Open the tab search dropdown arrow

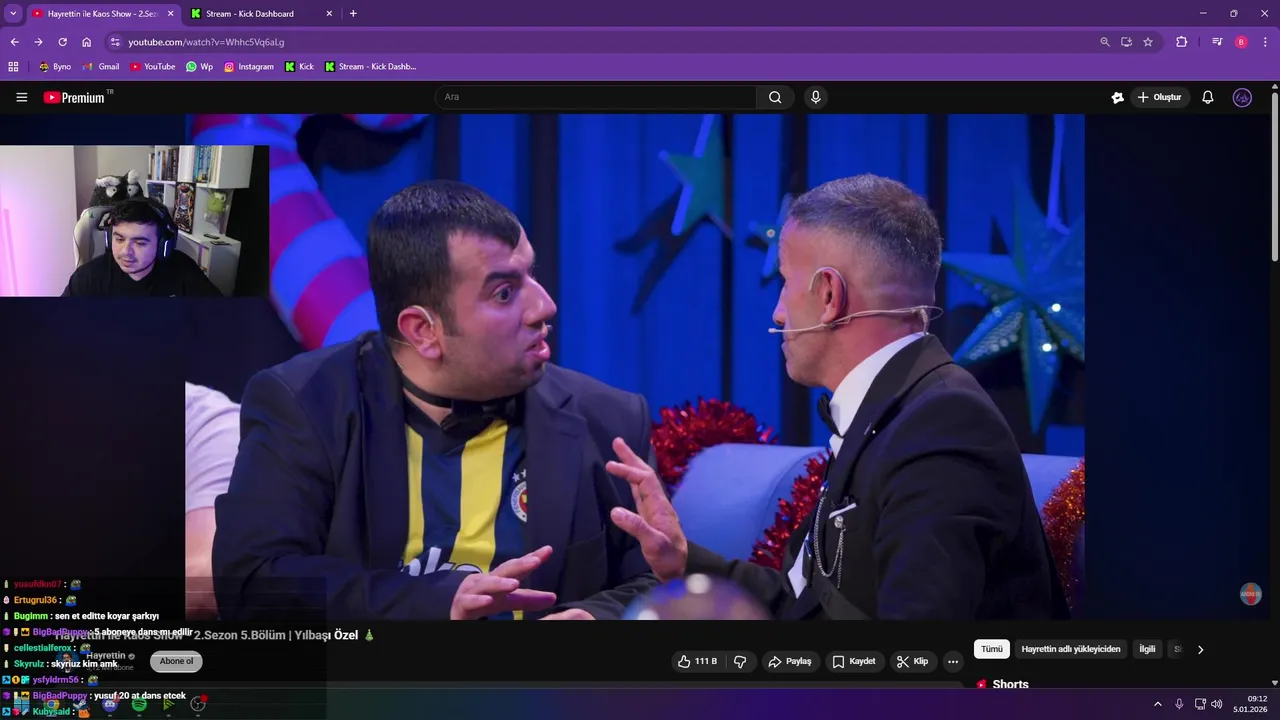[13, 13]
